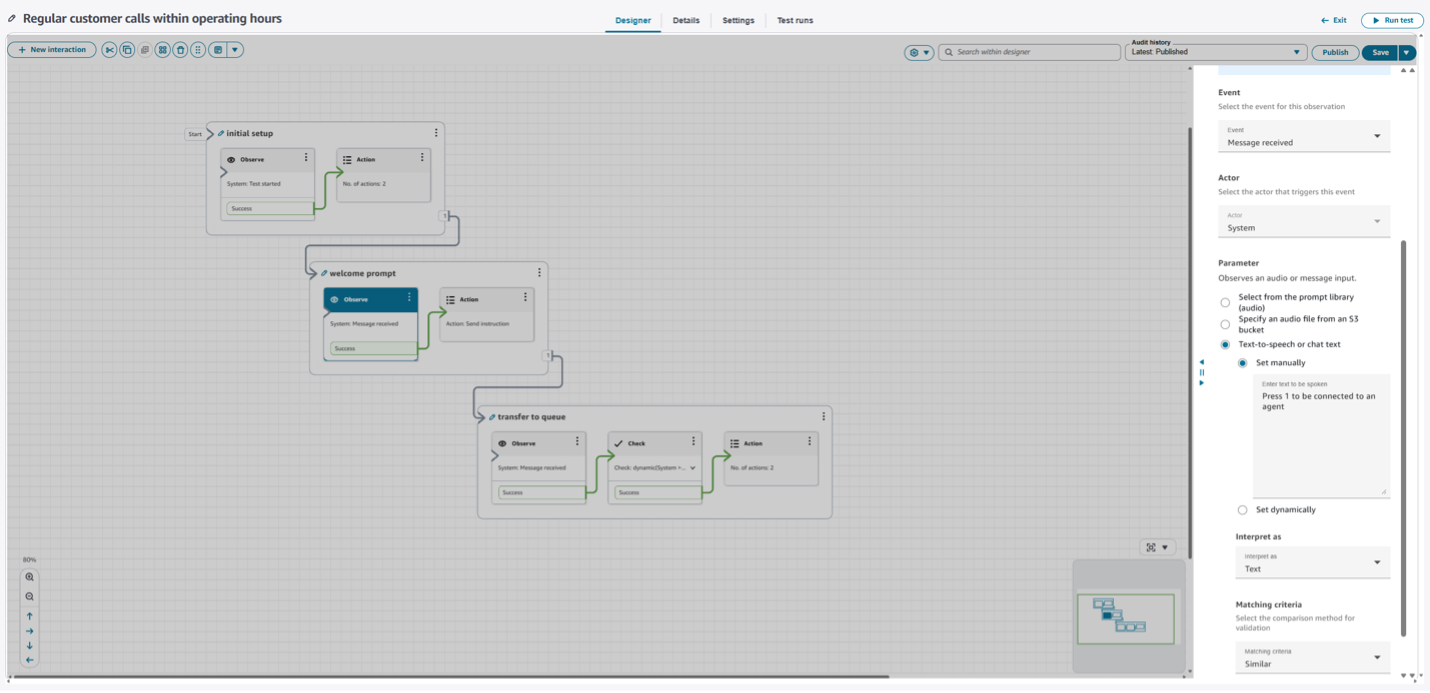
Task: Zoom in on the designer canvas
Action: tap(30, 578)
